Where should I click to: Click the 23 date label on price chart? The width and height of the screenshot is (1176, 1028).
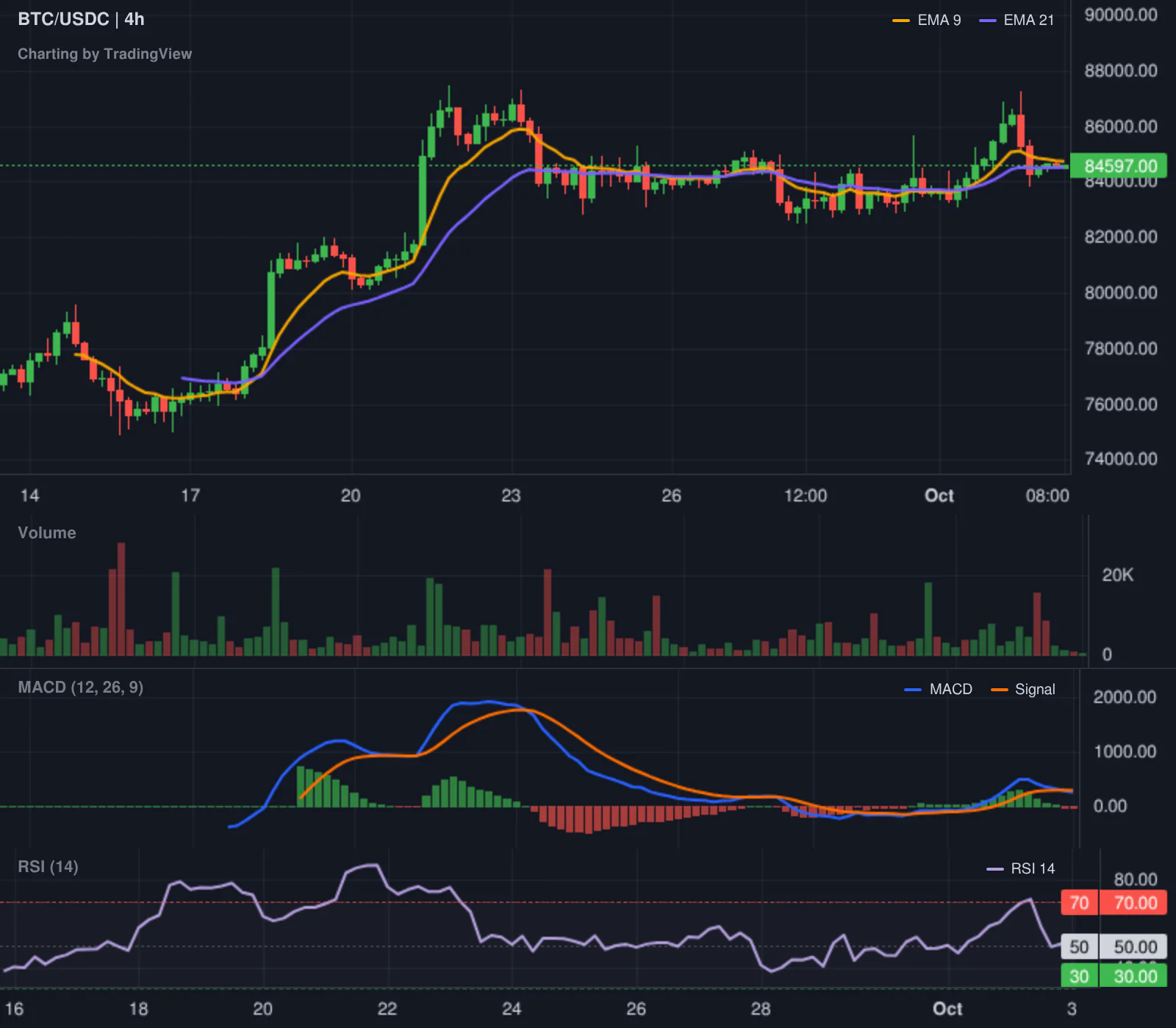coord(511,496)
